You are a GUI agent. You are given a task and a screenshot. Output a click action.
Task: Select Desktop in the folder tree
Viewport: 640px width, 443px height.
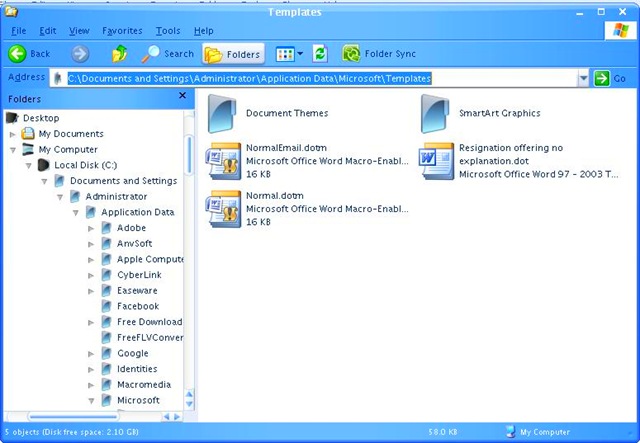(41, 118)
